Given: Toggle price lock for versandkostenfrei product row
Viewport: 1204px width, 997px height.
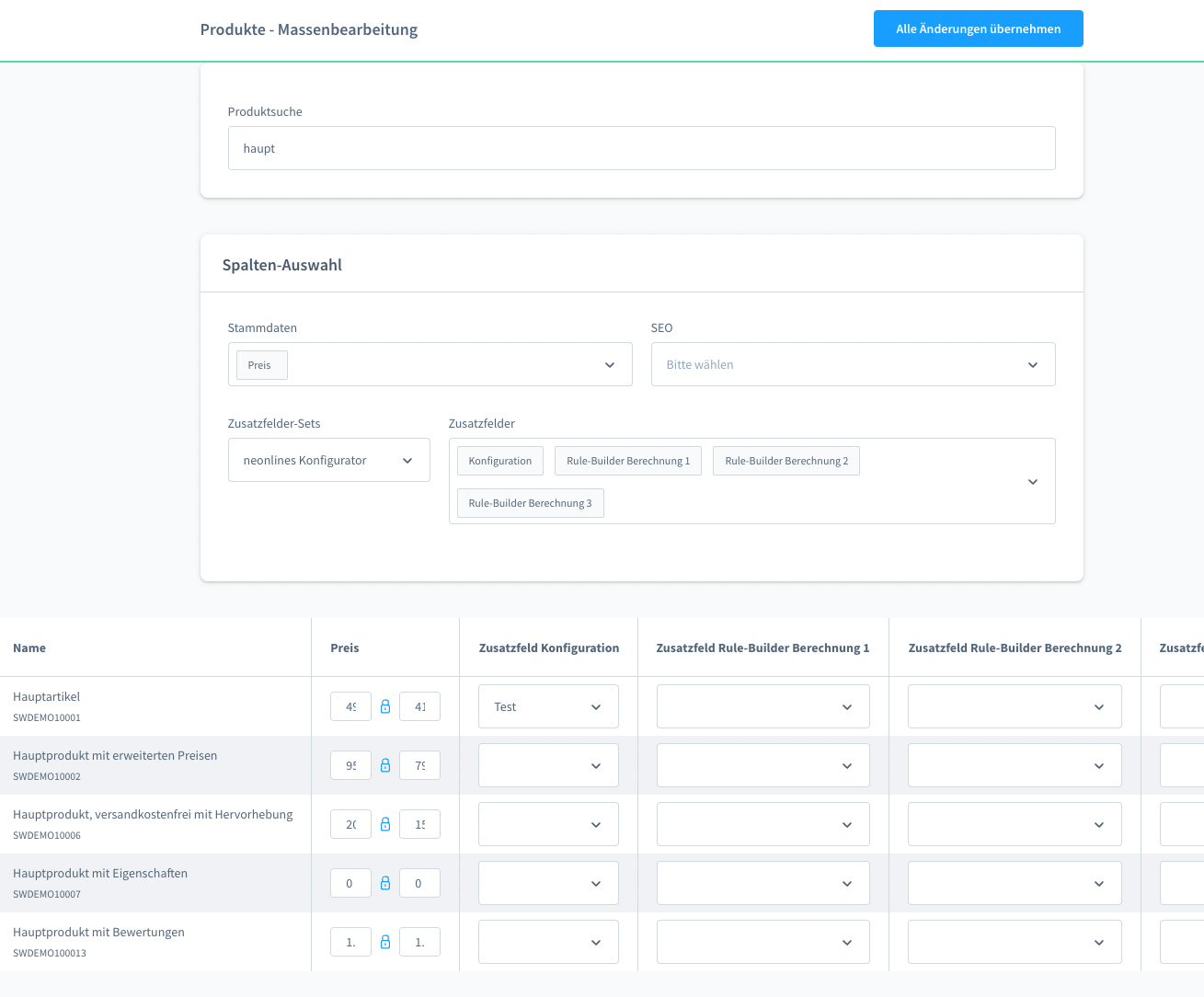Looking at the screenshot, I should [x=385, y=824].
